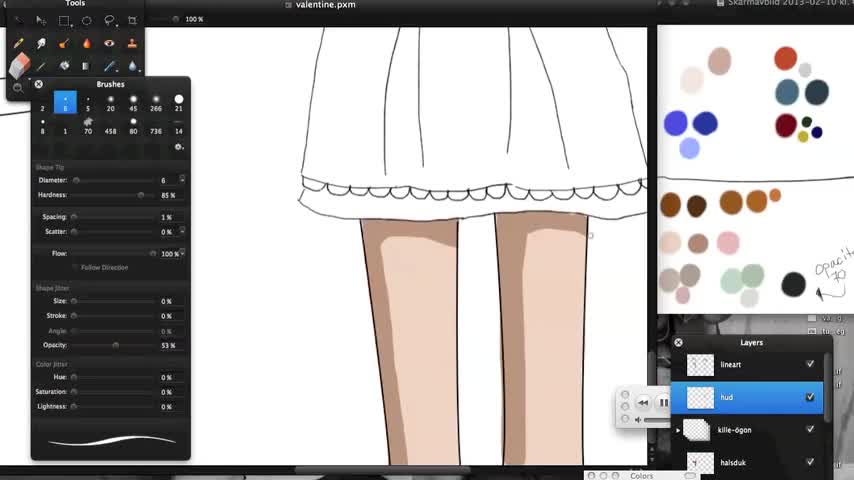
Task: Open the Brushes gear settings menu
Action: pos(179,147)
